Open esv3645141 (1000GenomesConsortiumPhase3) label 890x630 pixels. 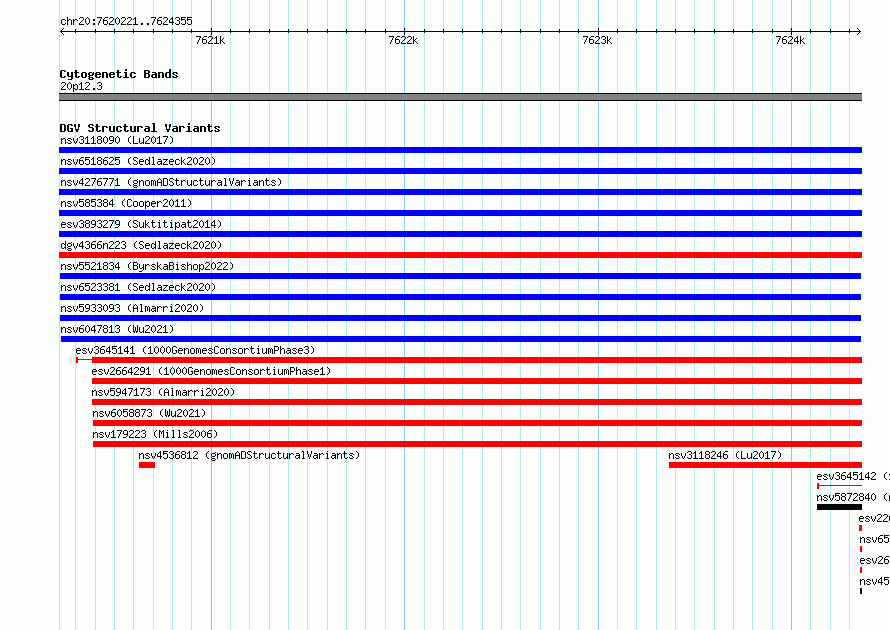click(x=195, y=350)
